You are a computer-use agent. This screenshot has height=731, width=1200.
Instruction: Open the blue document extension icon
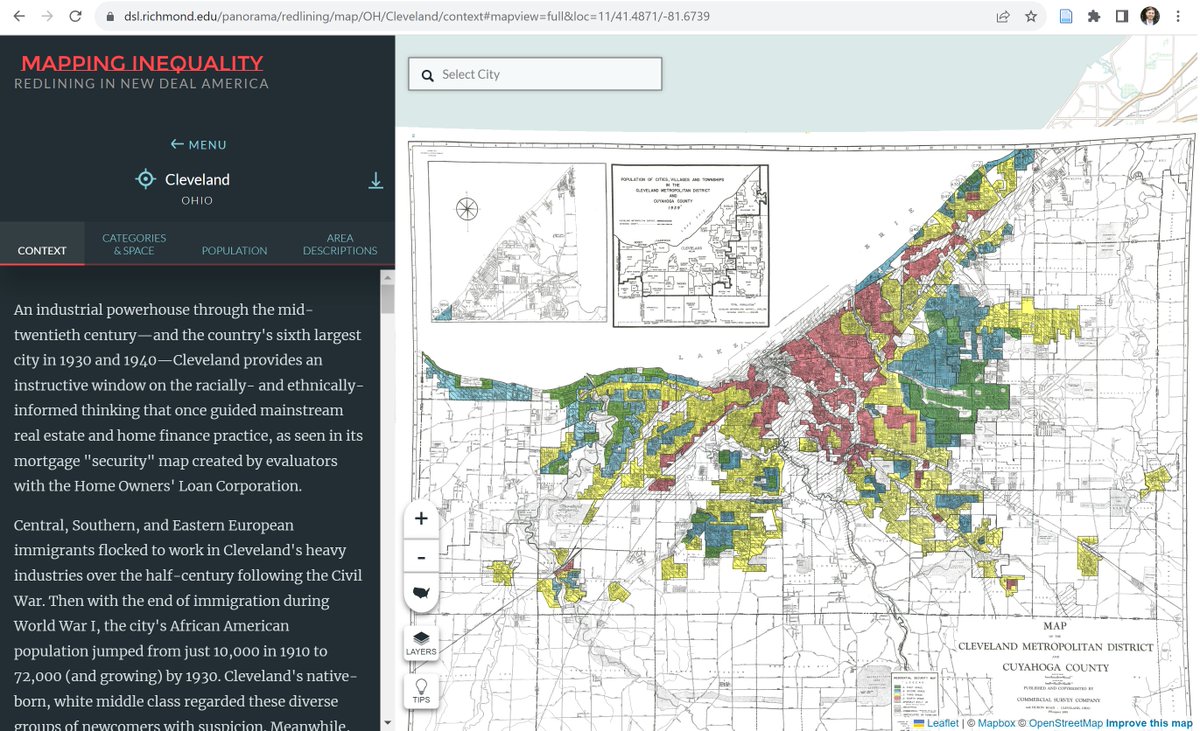pyautogui.click(x=1066, y=17)
